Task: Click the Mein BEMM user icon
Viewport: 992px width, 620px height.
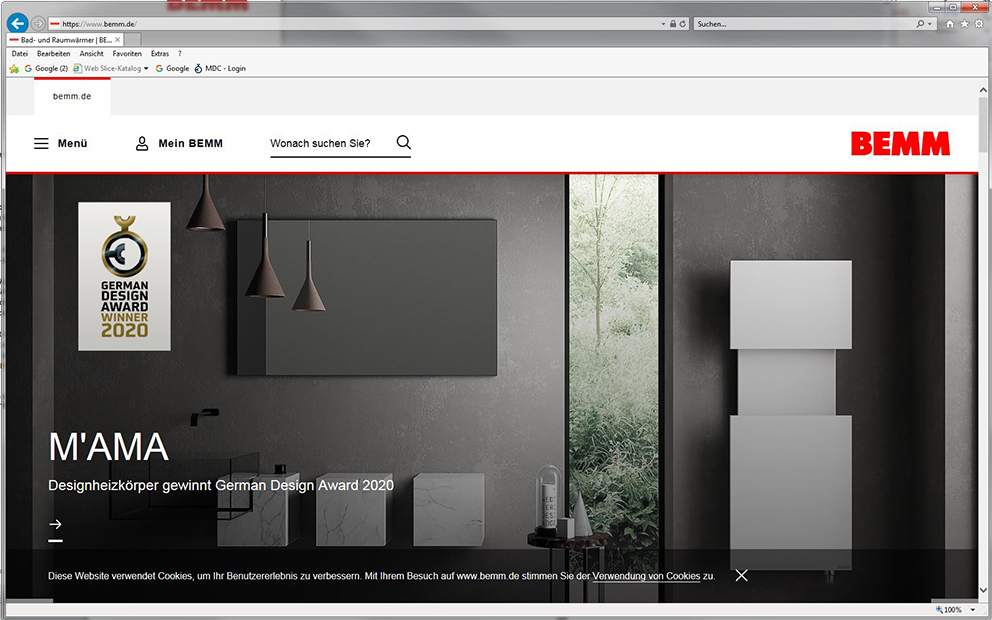Action: pos(142,144)
